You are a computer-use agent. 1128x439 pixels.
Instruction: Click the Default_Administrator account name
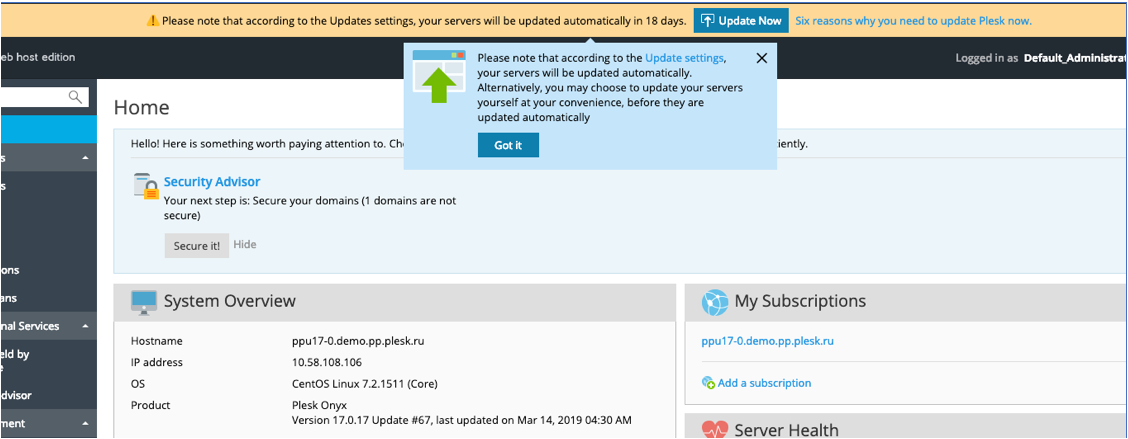(x=1075, y=58)
